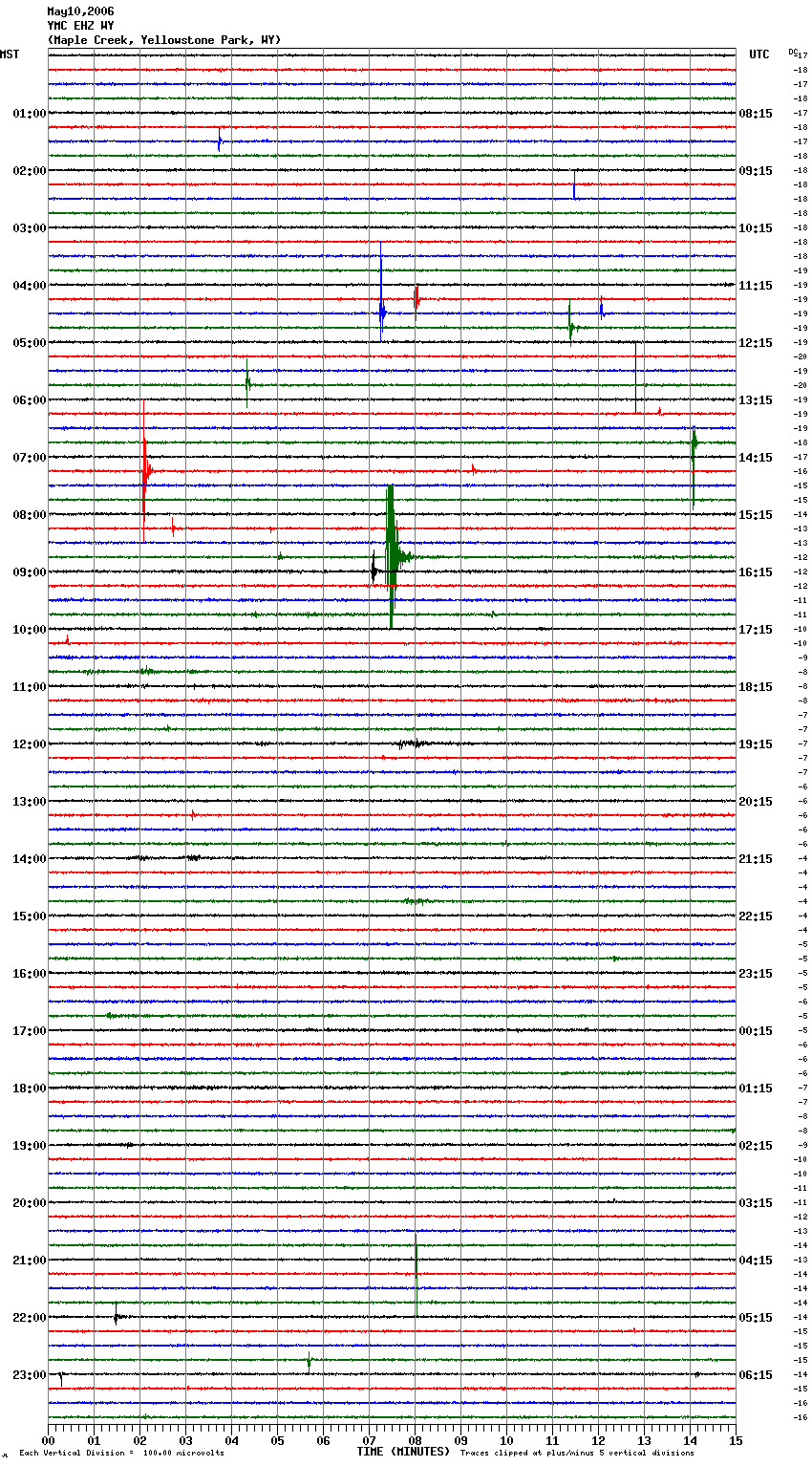Click minute 10 on the bottom axis
Viewport: 812px width, 1466px height.
pos(506,1440)
